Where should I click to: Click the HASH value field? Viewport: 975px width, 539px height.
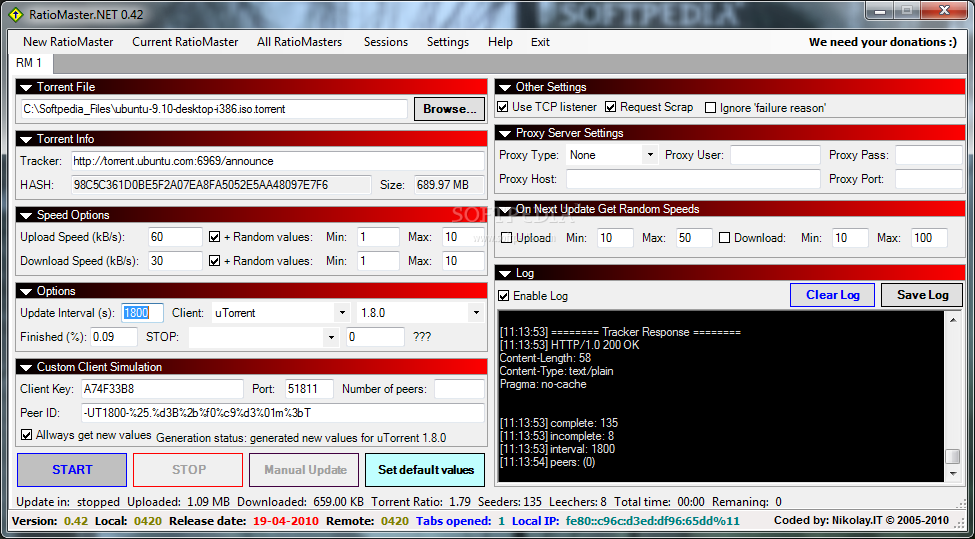[220, 185]
